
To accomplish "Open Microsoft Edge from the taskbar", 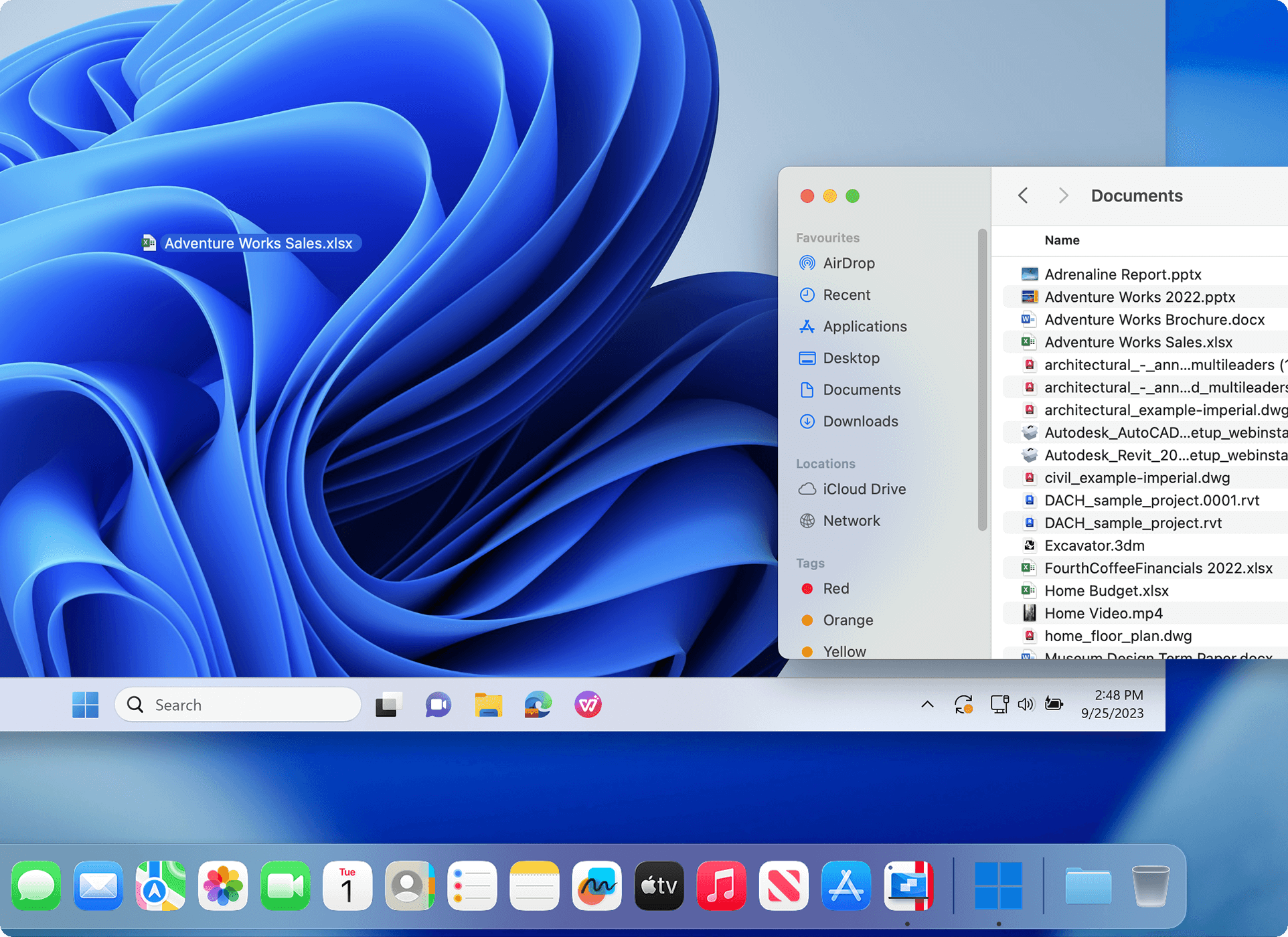I will [538, 704].
